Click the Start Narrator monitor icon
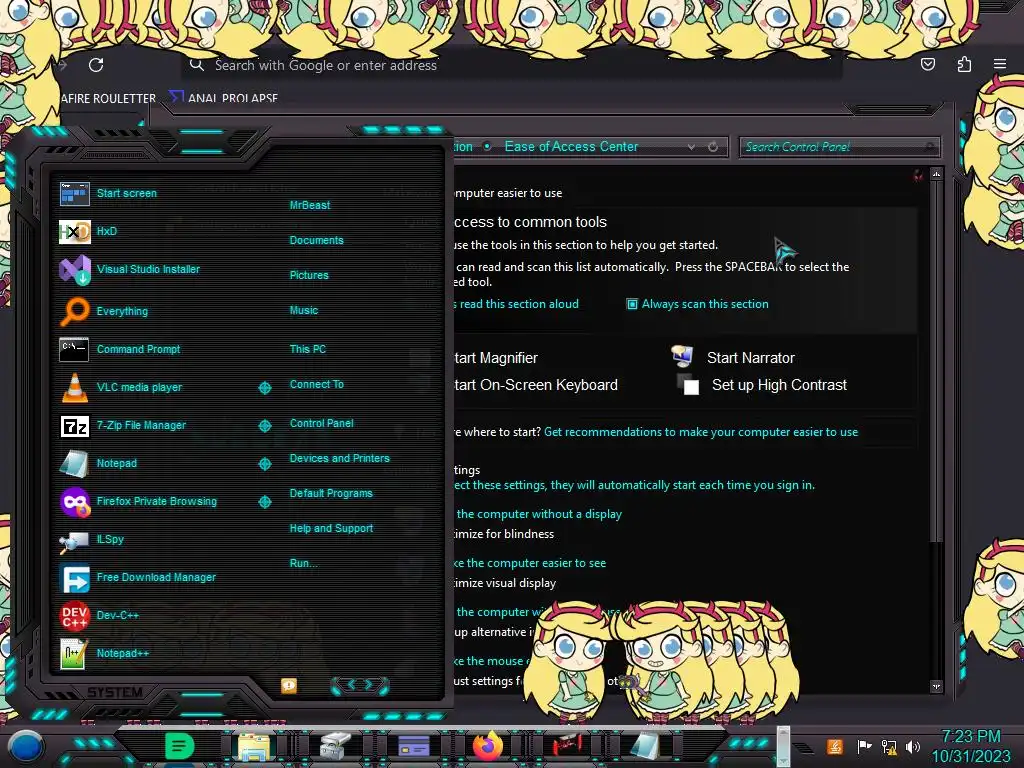1024x768 pixels. point(682,356)
